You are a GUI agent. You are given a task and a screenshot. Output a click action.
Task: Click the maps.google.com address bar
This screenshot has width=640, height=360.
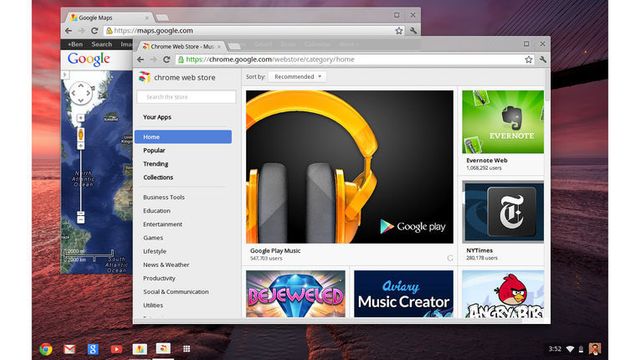tap(253, 31)
